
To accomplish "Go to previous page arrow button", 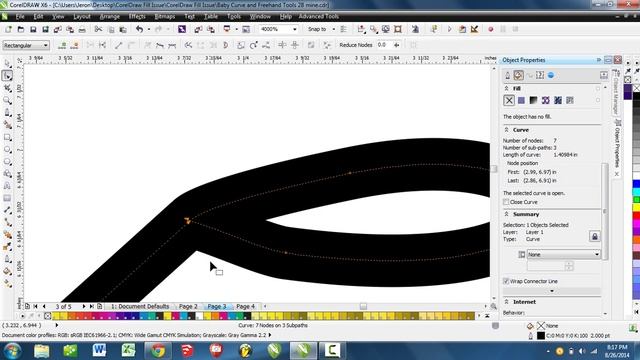I will coord(44,306).
